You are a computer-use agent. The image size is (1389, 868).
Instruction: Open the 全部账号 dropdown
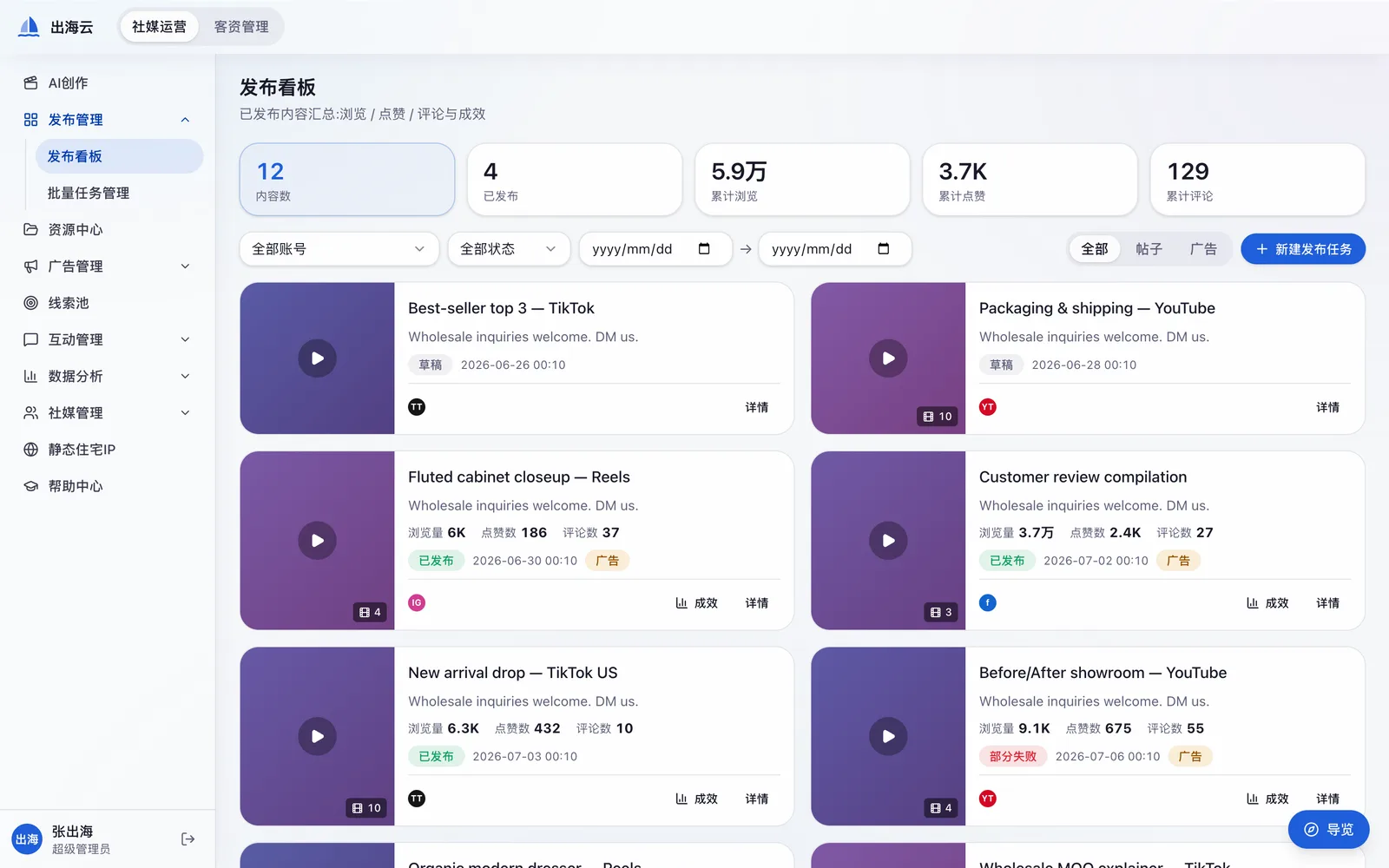(x=339, y=249)
